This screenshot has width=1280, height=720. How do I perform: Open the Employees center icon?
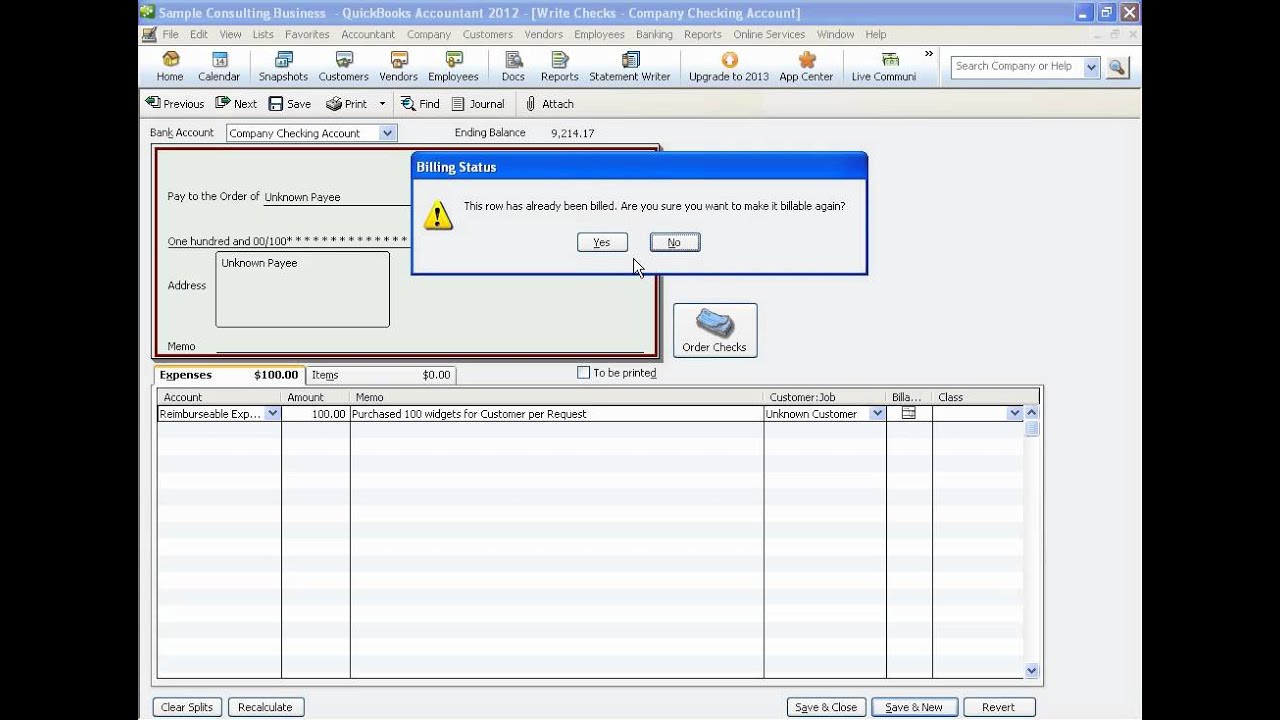[453, 66]
